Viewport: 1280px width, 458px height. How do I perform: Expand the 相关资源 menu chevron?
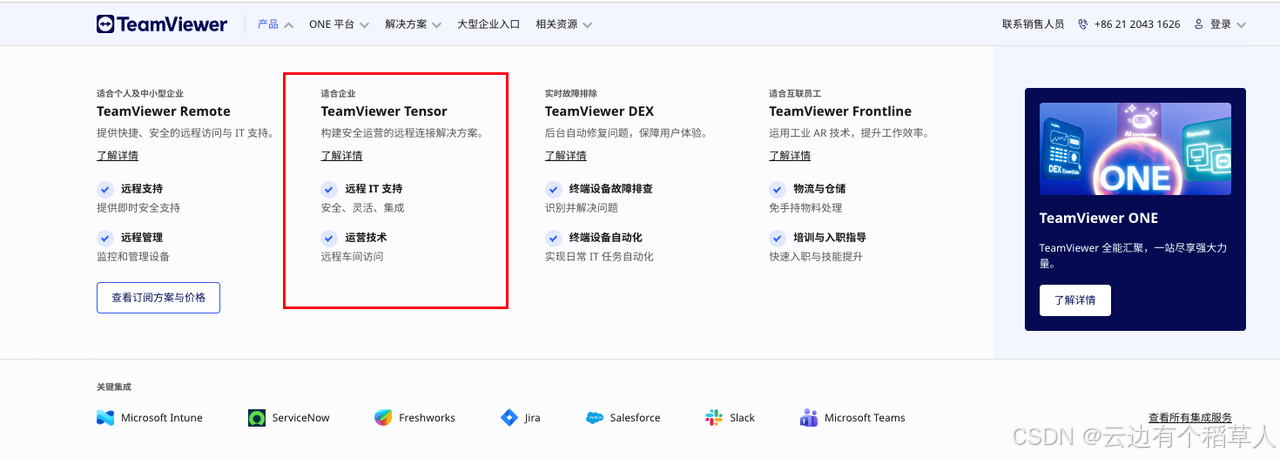[x=586, y=25]
